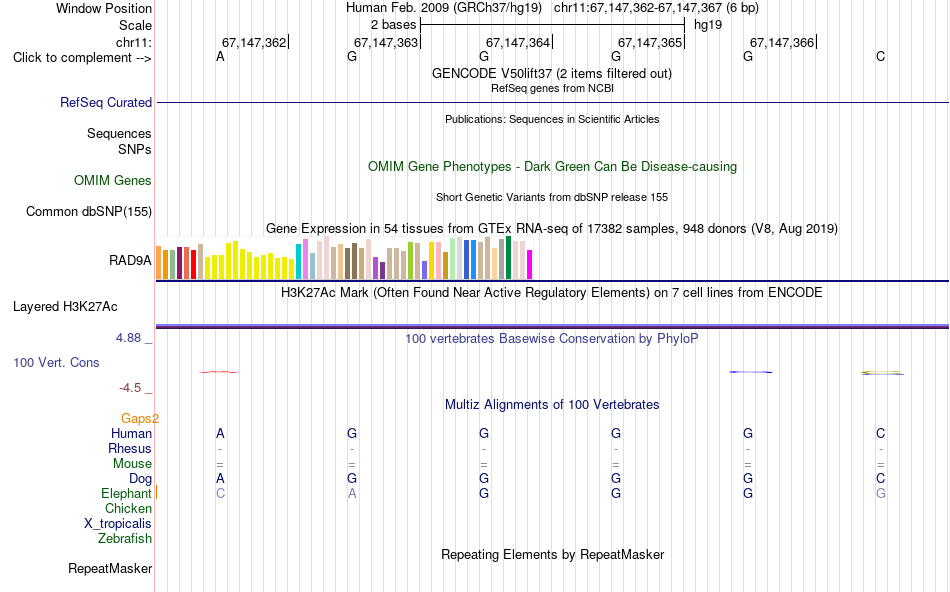Click the Elephant species label

coord(126,494)
